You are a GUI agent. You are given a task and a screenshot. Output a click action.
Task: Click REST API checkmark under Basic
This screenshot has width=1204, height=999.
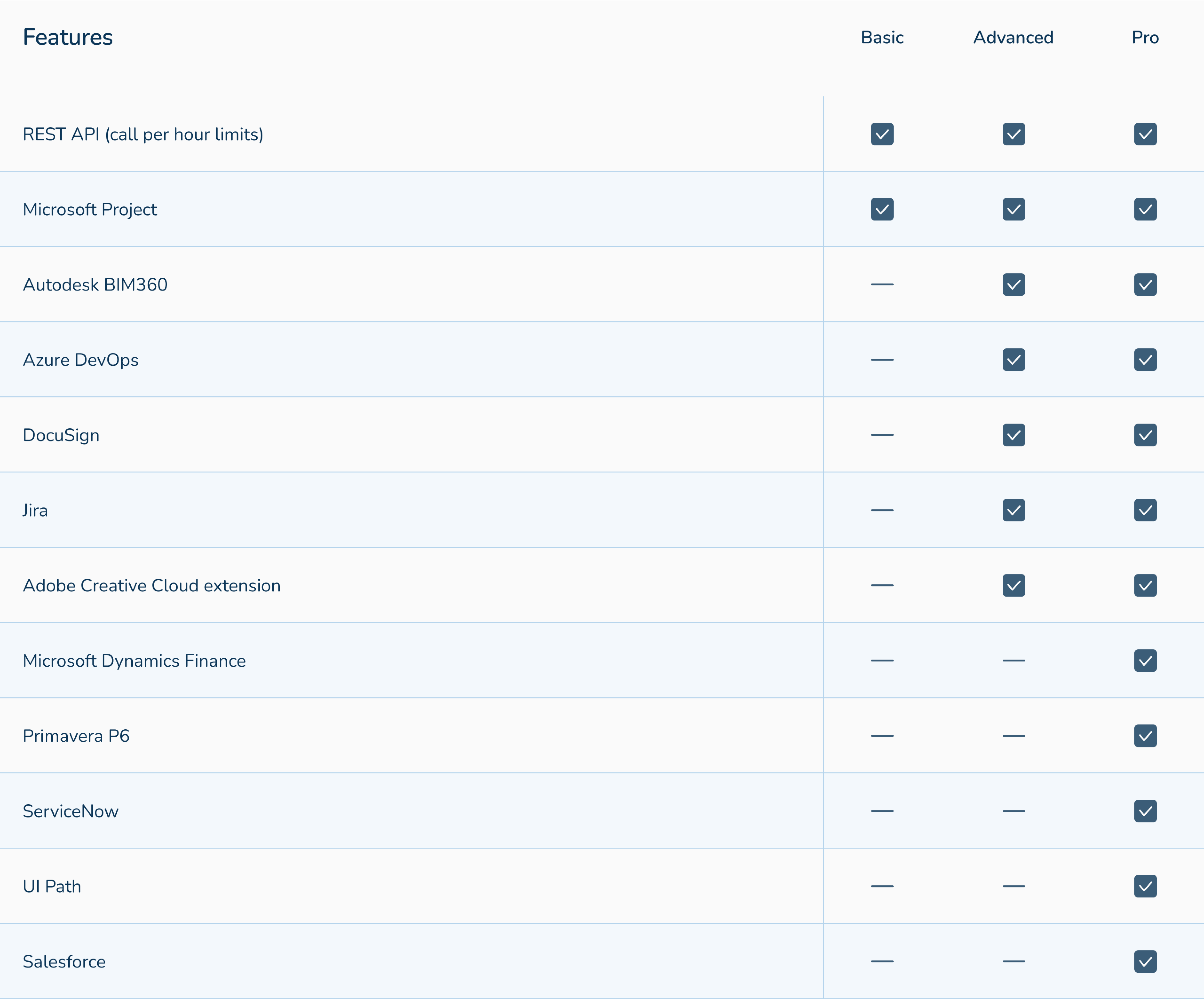[x=882, y=134]
